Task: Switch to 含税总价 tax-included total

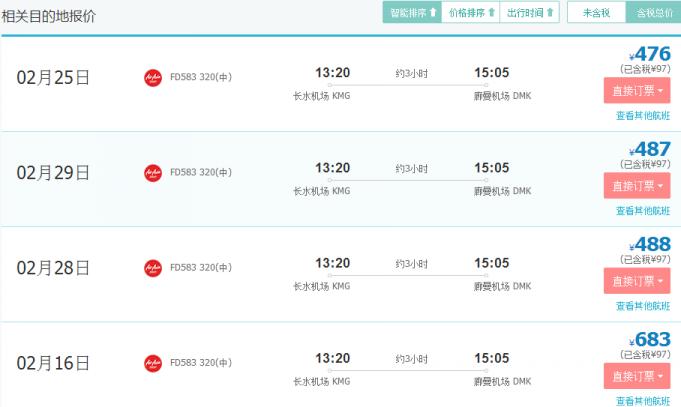Action: 653,13
